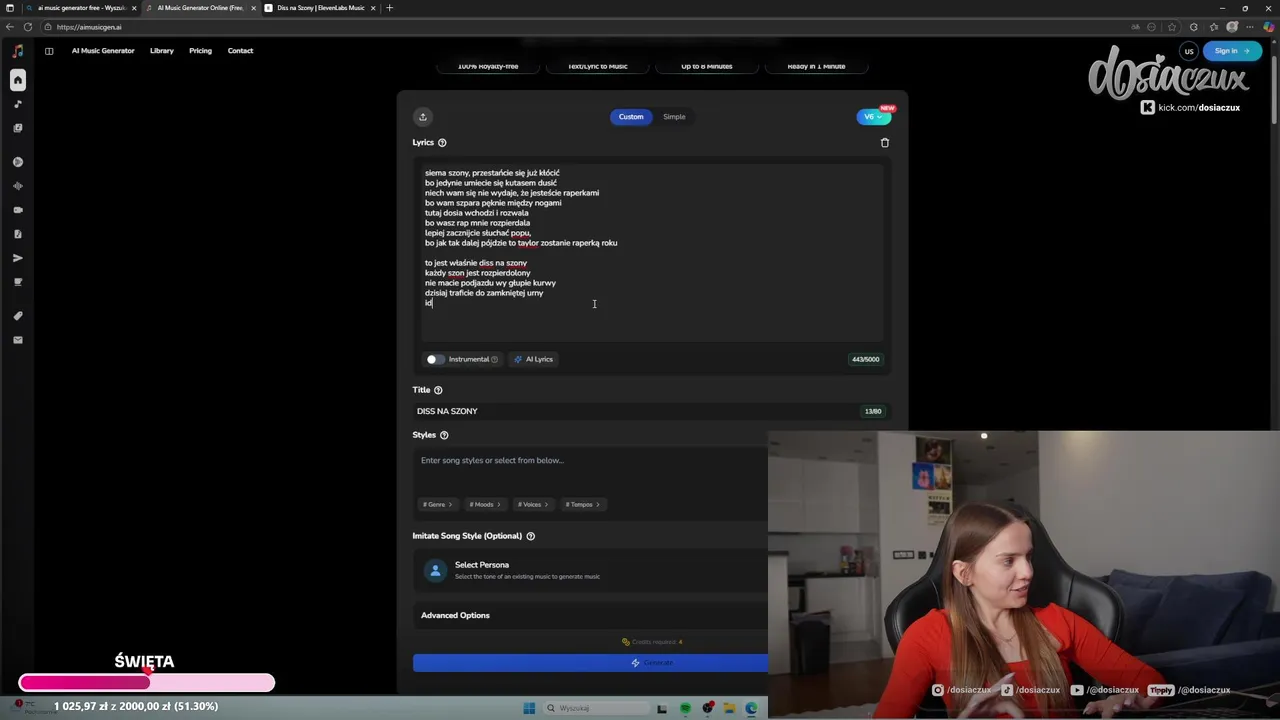This screenshot has width=1280, height=720.
Task: Open the US language selector
Action: [x=1189, y=51]
